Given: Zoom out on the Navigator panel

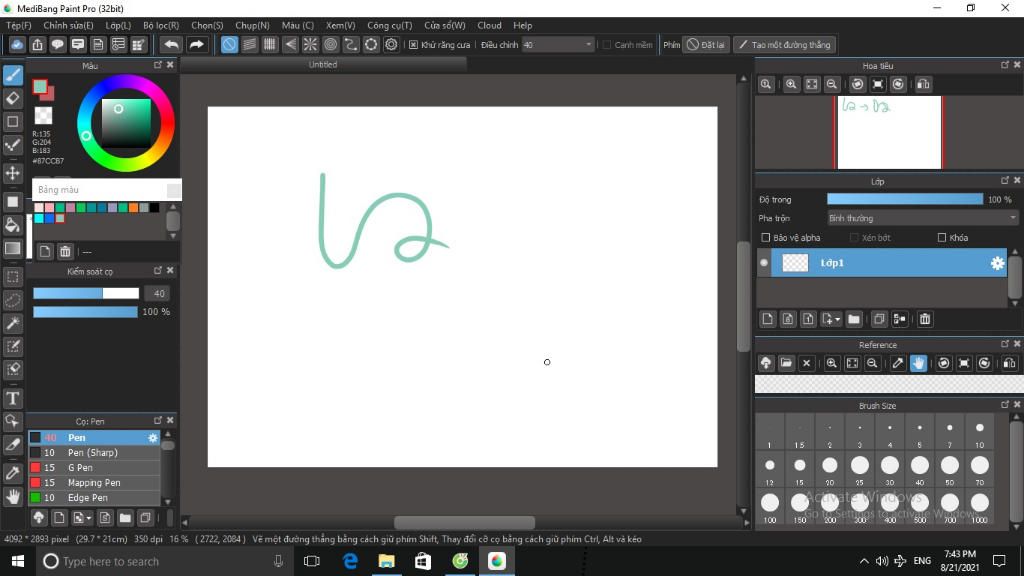Looking at the screenshot, I should pyautogui.click(x=832, y=84).
